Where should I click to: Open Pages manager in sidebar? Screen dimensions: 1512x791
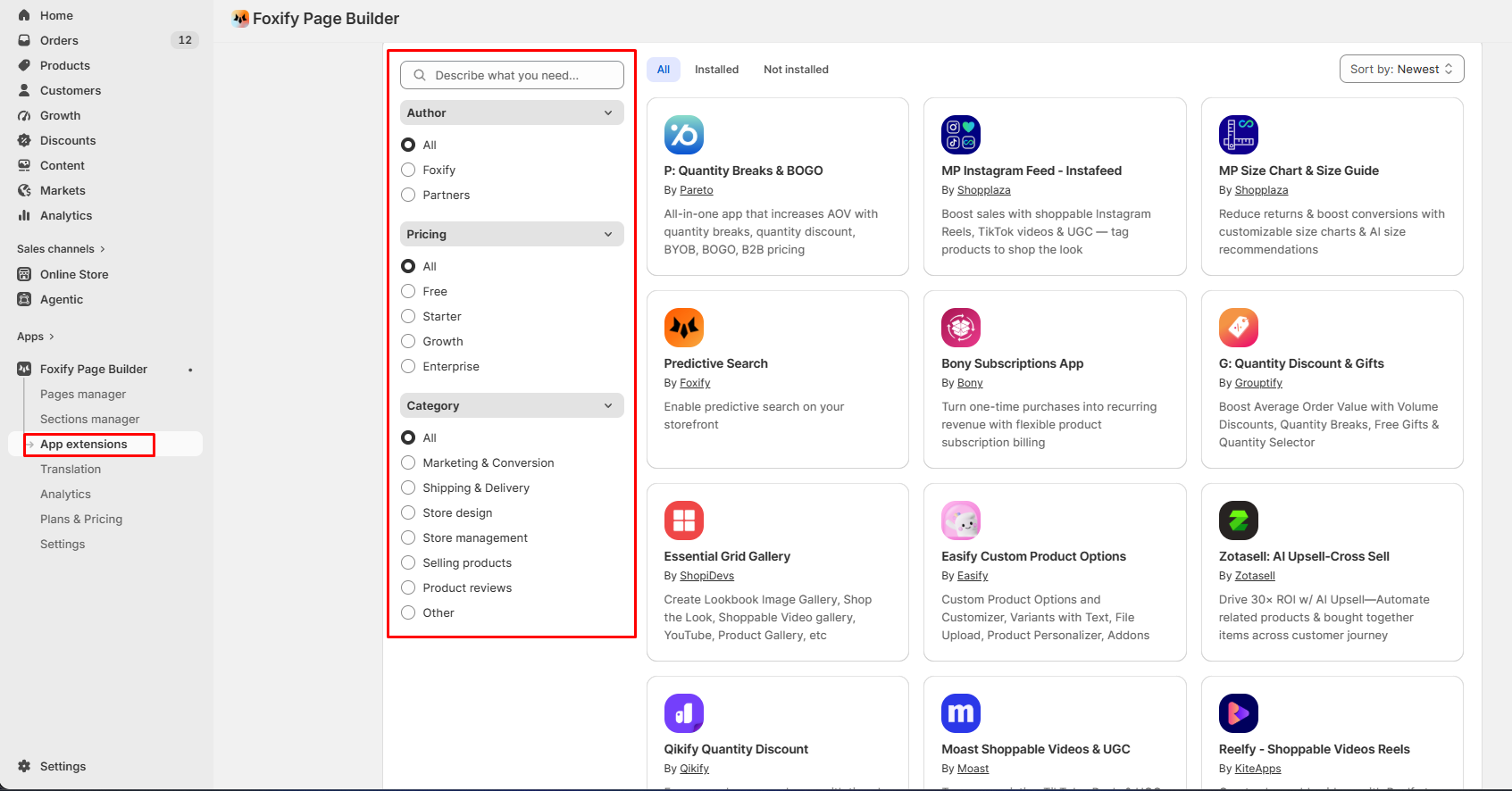[x=83, y=394]
